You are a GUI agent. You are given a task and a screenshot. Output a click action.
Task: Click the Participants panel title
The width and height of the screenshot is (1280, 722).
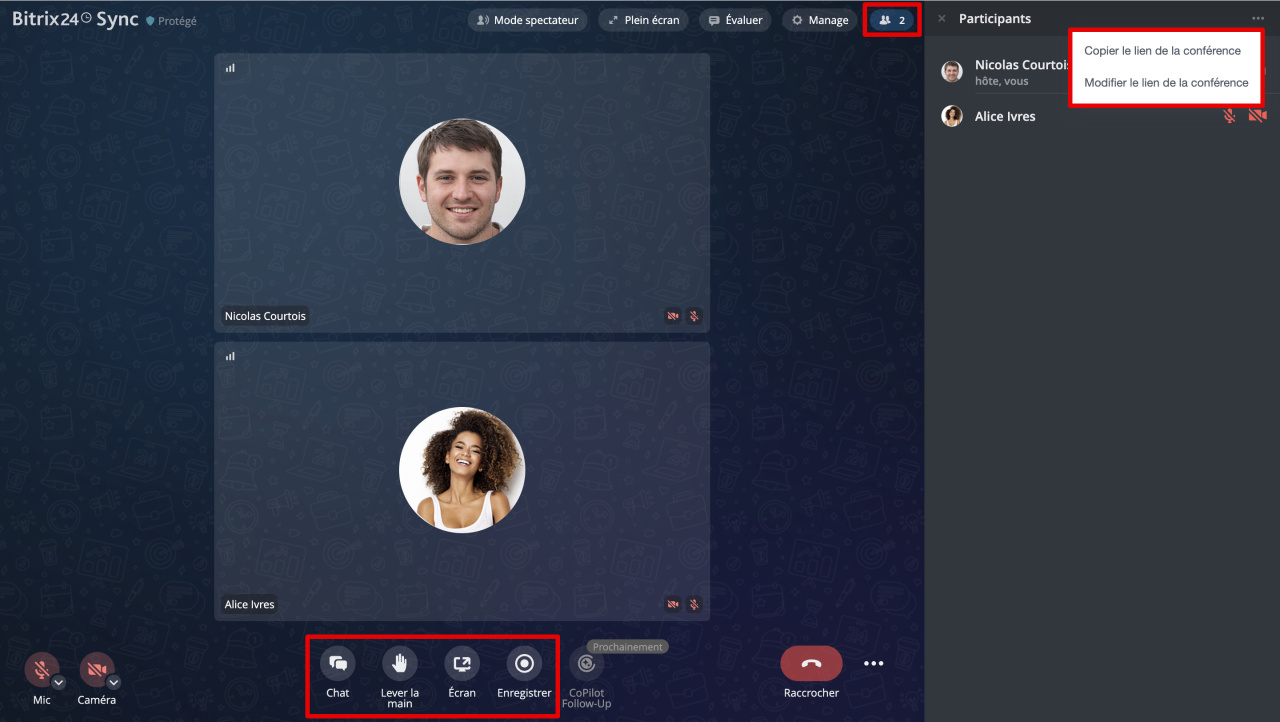(995, 19)
